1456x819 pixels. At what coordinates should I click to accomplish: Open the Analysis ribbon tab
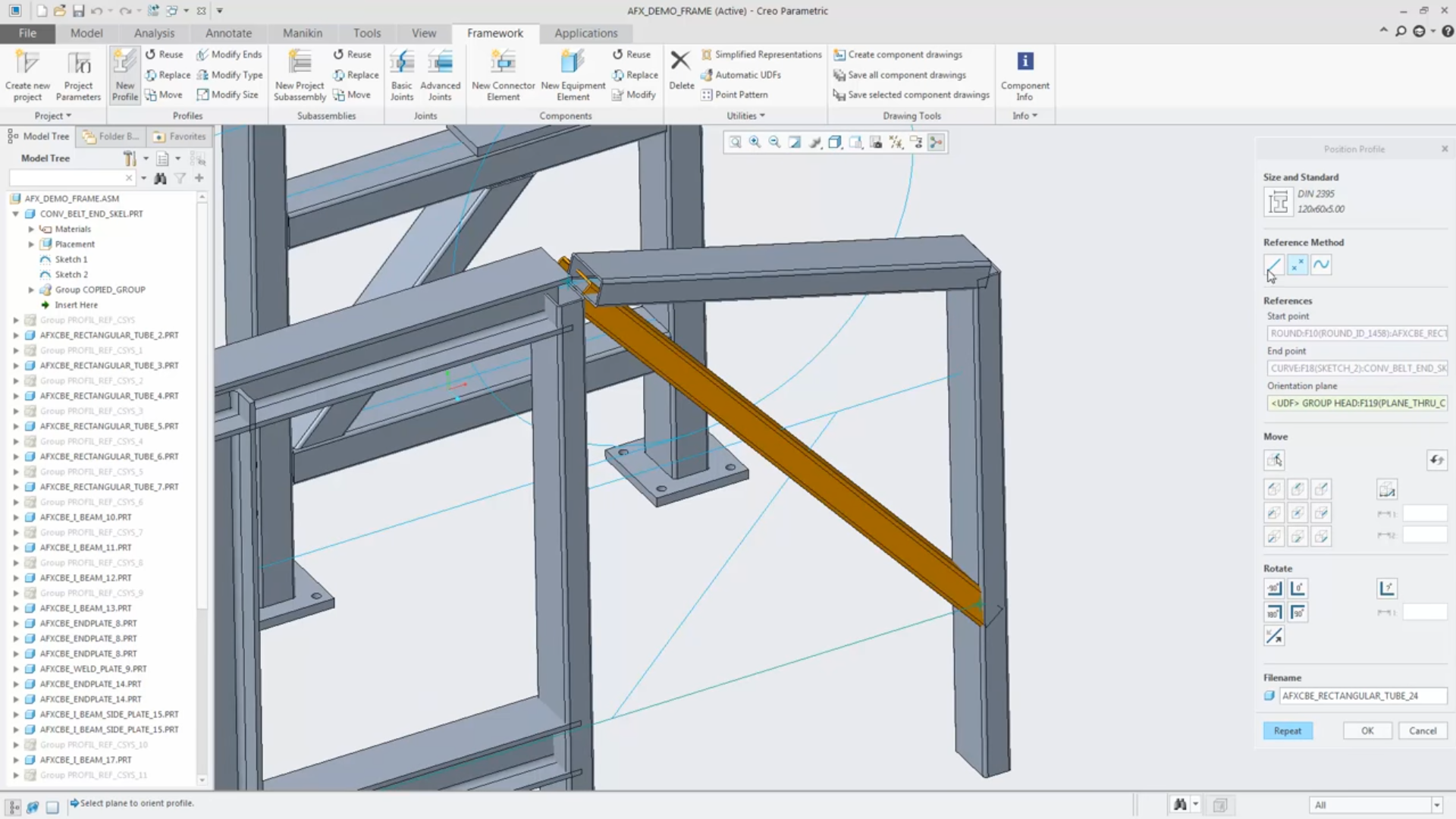[x=154, y=33]
